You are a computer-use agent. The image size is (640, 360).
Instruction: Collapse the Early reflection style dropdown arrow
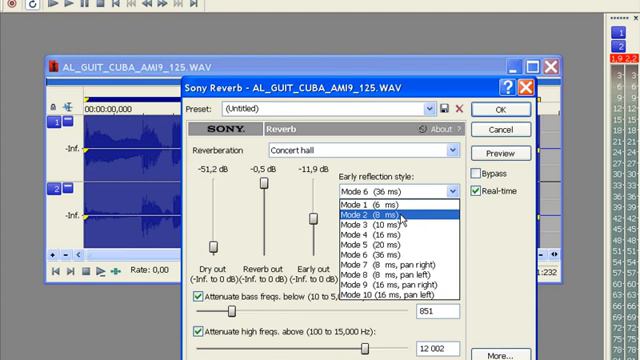453,191
